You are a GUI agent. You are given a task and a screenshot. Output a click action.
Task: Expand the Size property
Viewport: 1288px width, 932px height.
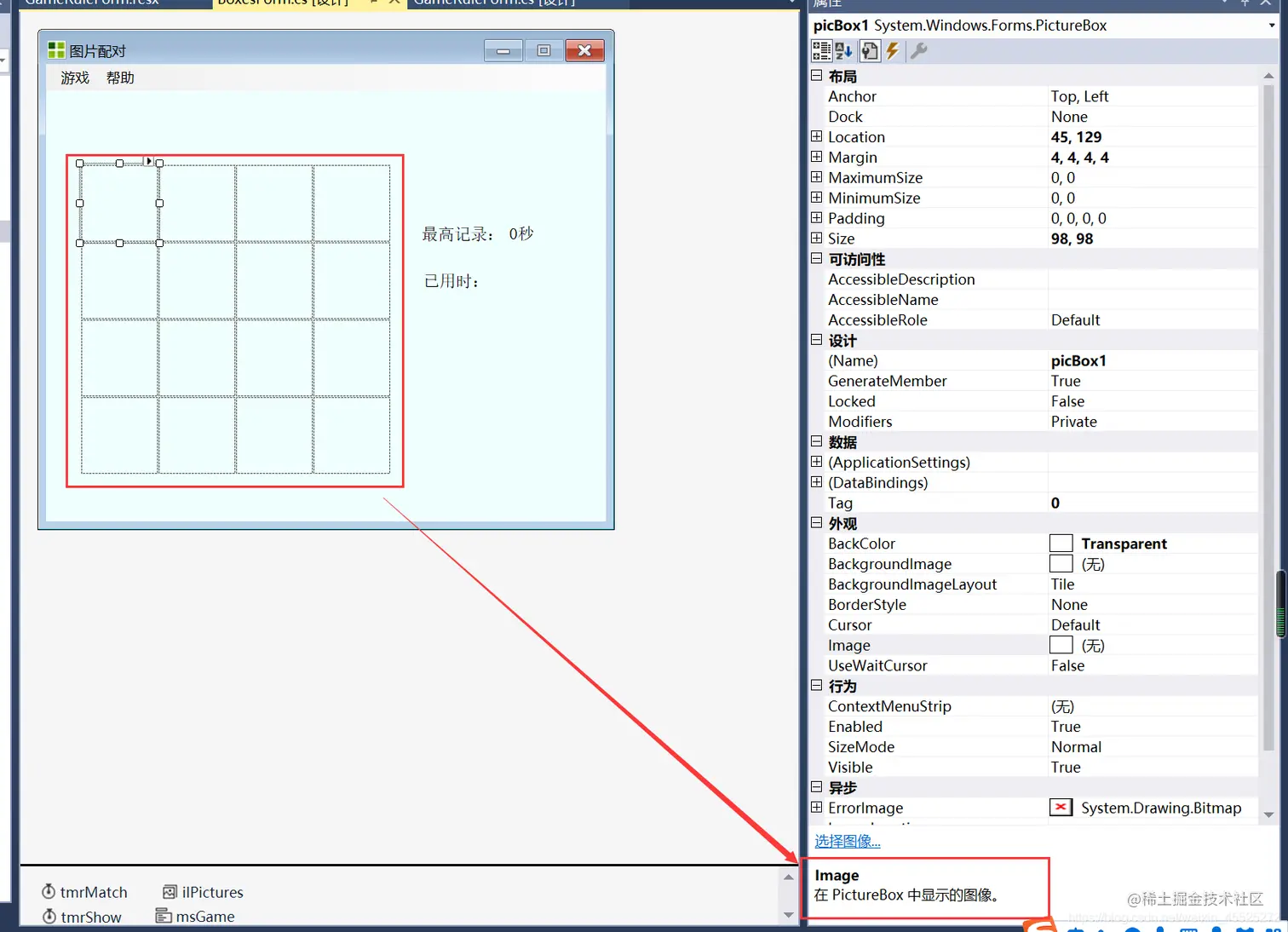point(816,239)
